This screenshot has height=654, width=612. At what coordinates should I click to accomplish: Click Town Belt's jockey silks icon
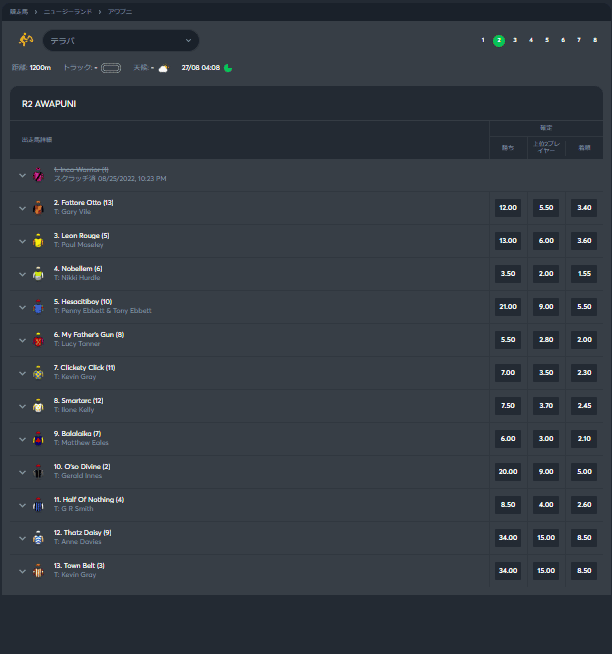(x=38, y=570)
